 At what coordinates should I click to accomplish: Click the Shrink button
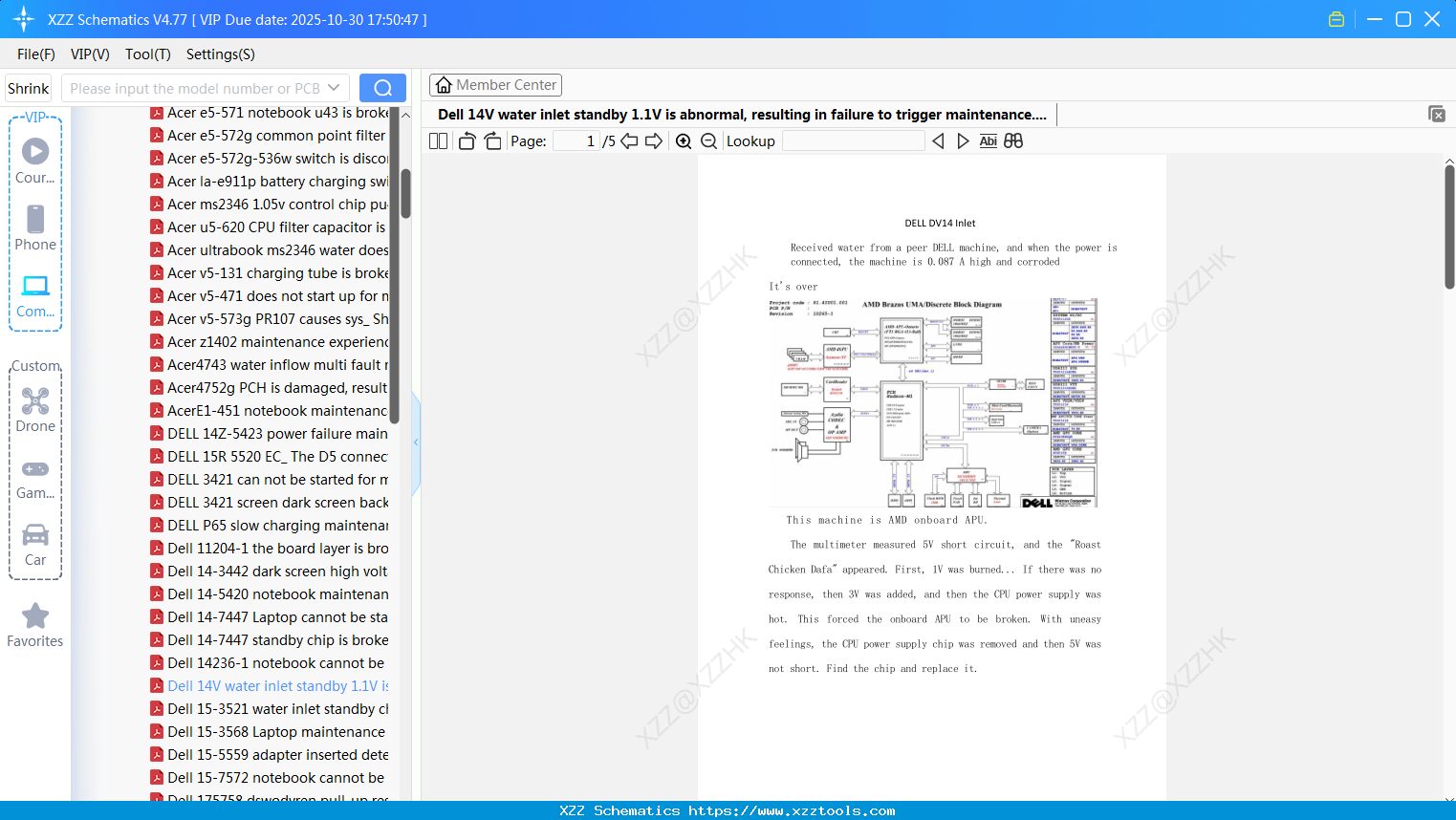pyautogui.click(x=28, y=88)
